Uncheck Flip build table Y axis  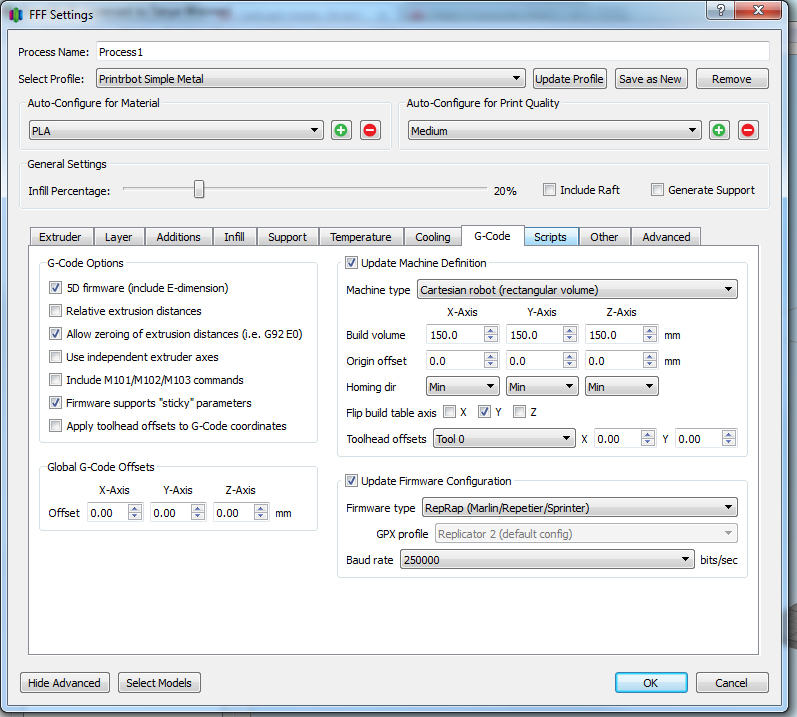tap(484, 412)
